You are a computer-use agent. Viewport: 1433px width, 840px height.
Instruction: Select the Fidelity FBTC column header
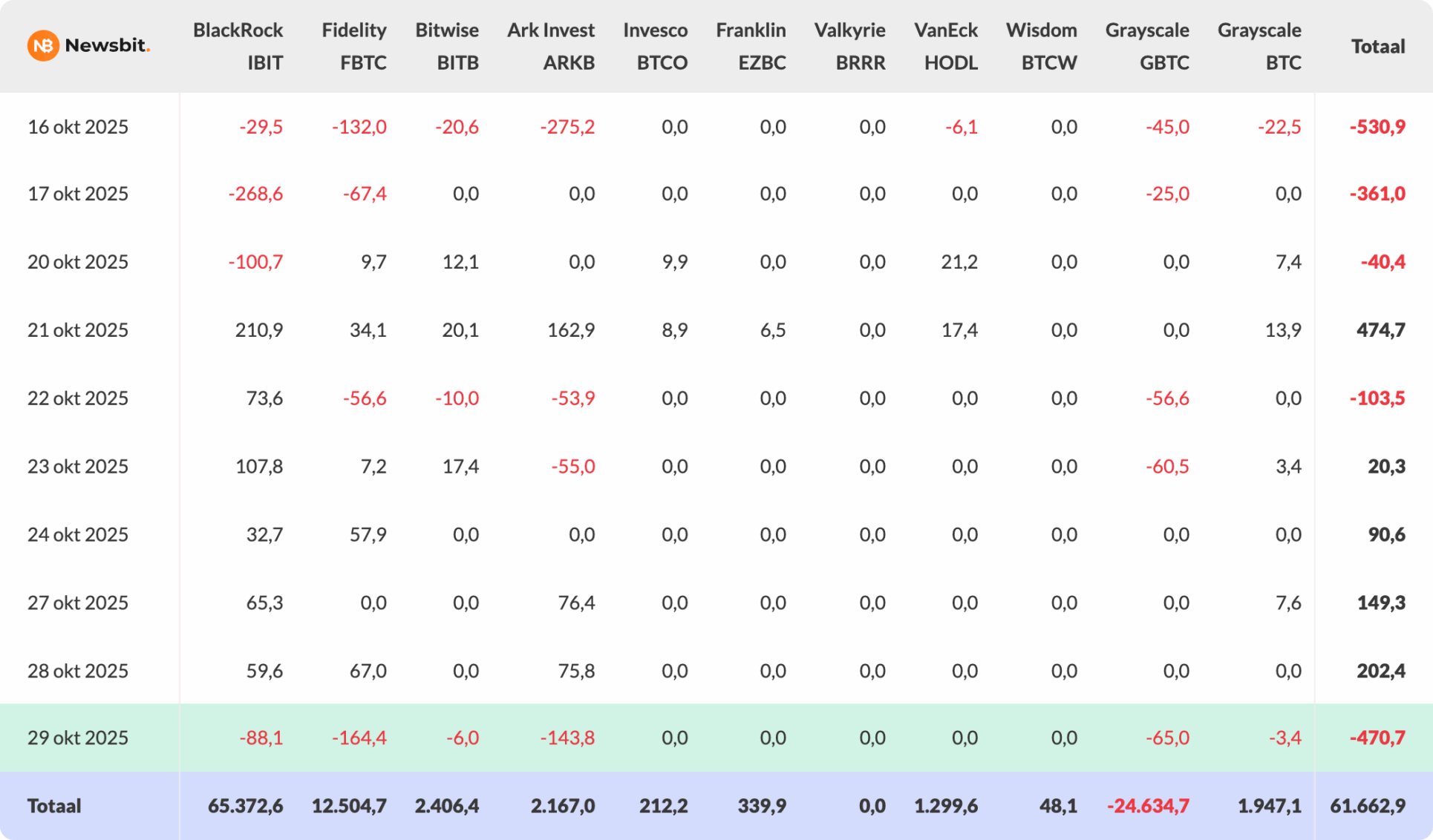coord(354,46)
